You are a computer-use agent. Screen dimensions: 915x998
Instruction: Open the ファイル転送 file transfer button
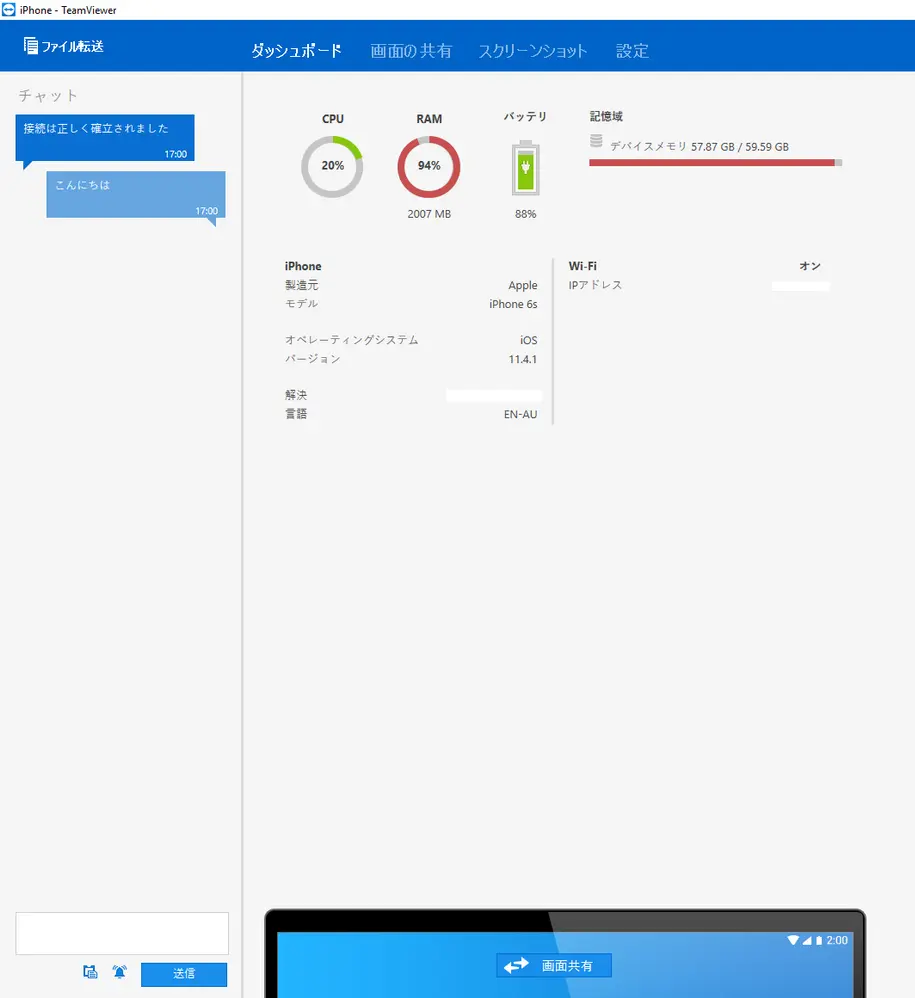[x=64, y=46]
